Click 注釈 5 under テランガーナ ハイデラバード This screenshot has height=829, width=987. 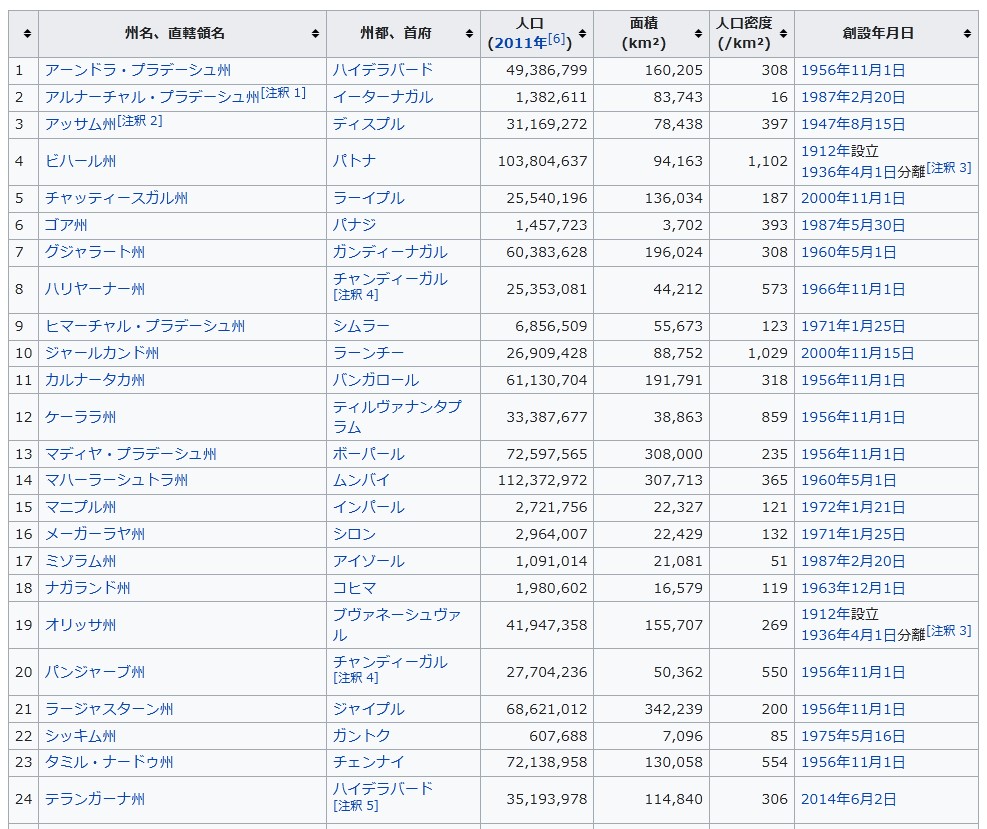355,805
